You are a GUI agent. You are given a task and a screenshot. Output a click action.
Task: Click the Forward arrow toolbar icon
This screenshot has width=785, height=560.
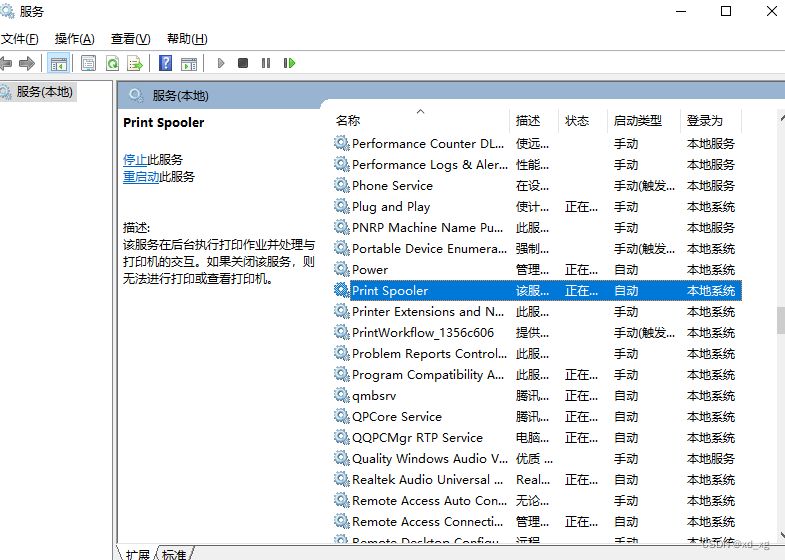tap(27, 63)
